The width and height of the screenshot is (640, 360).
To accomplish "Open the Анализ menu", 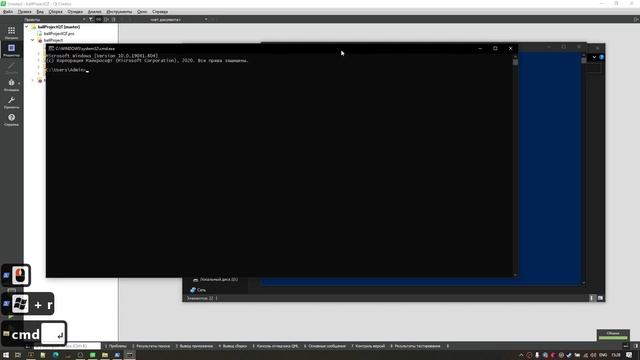I will tap(95, 12).
